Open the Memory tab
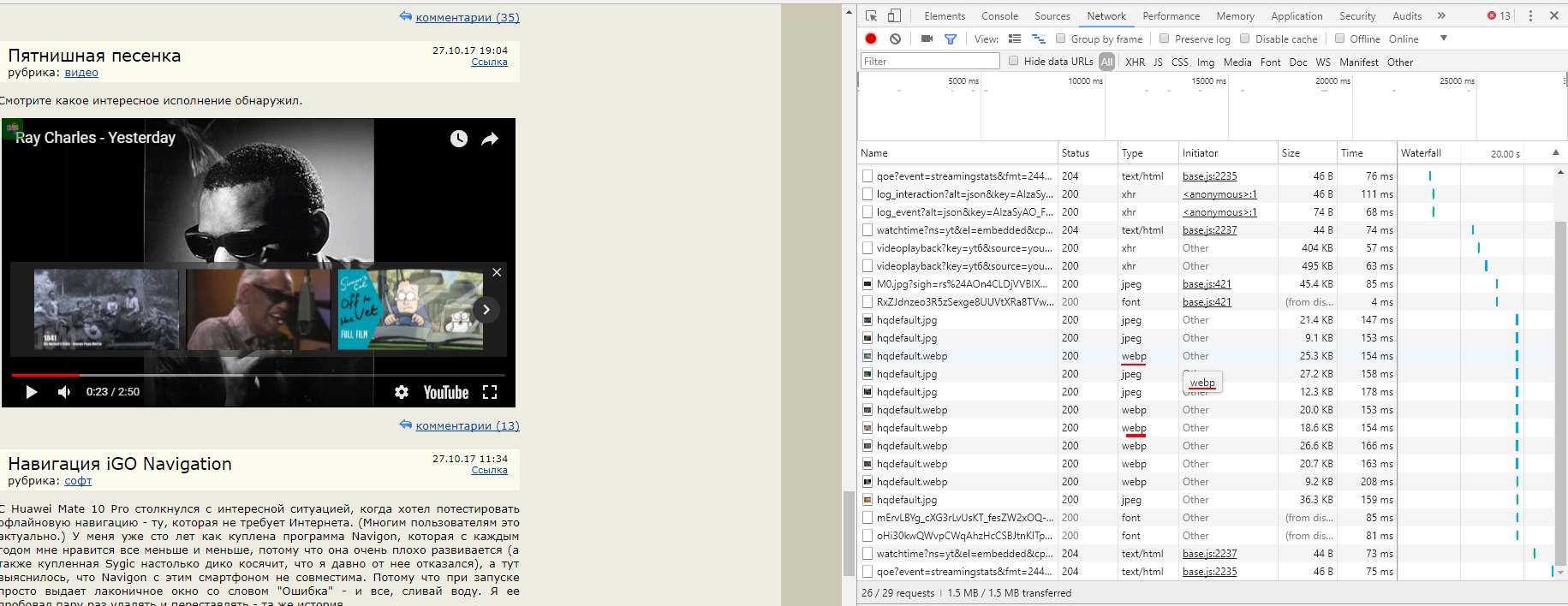This screenshot has height=606, width=1568. coord(1235,15)
